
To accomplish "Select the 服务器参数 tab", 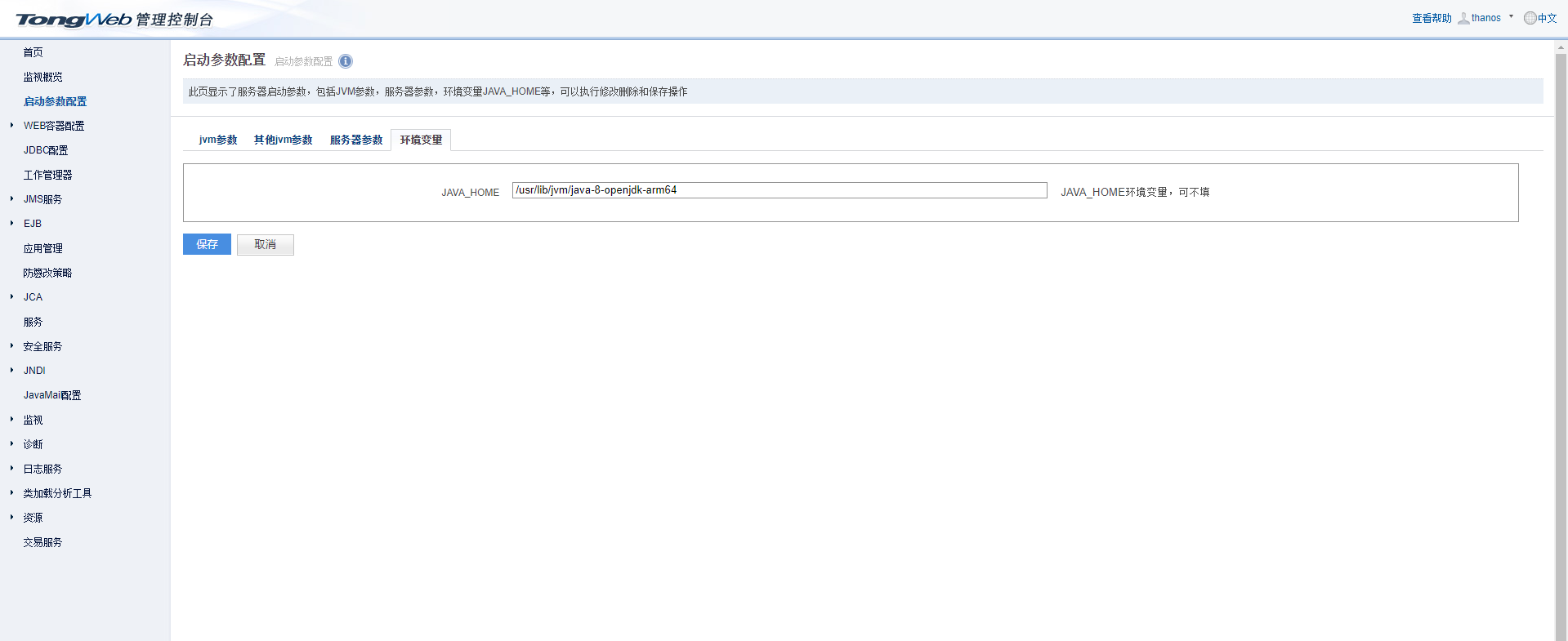I will coord(356,140).
